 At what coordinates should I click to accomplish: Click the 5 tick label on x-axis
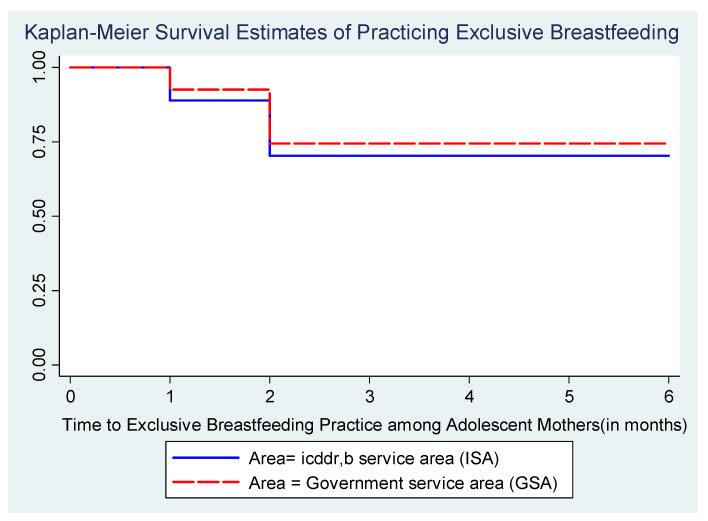tap(569, 396)
